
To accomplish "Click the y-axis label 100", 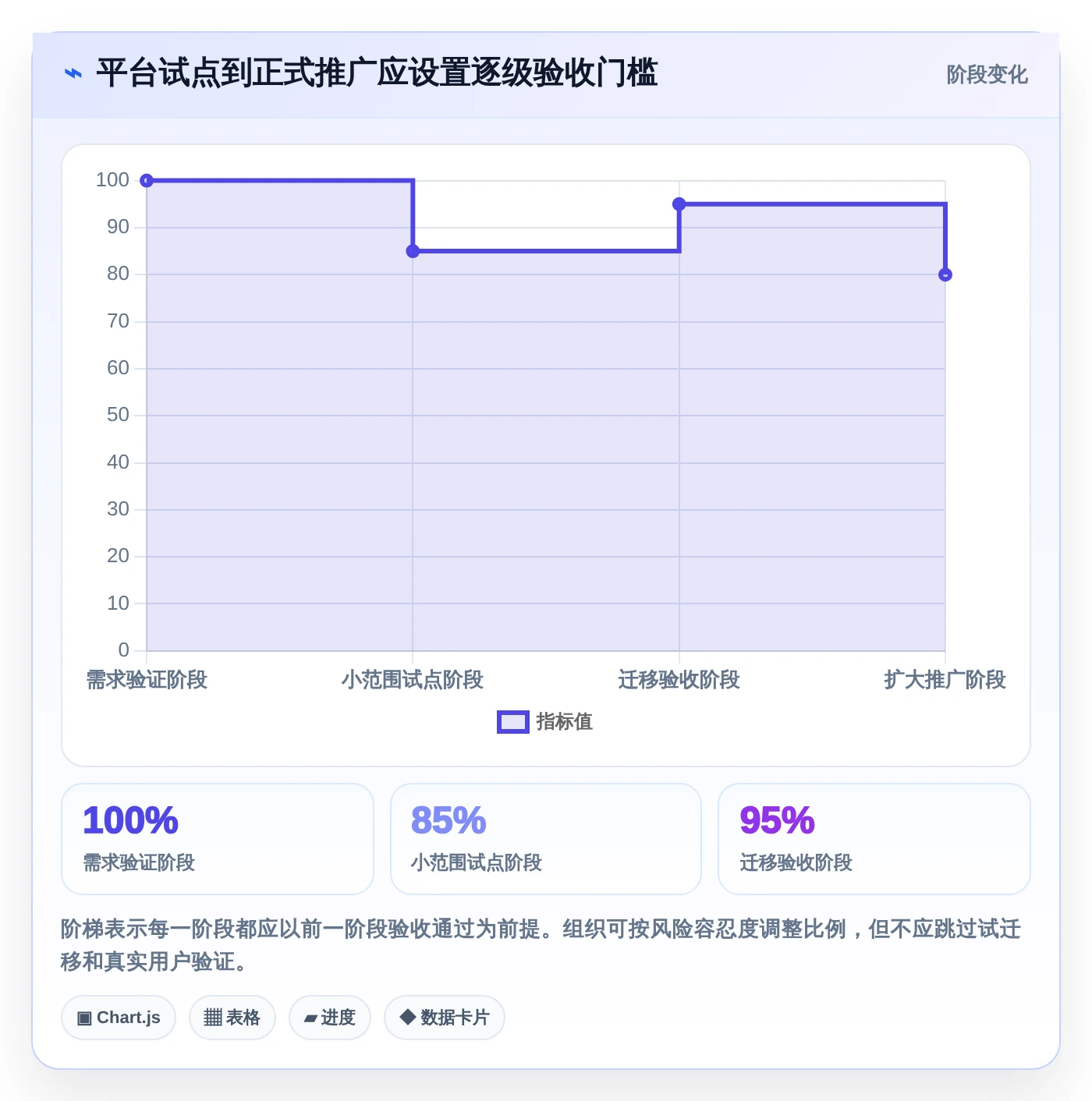I will point(112,180).
